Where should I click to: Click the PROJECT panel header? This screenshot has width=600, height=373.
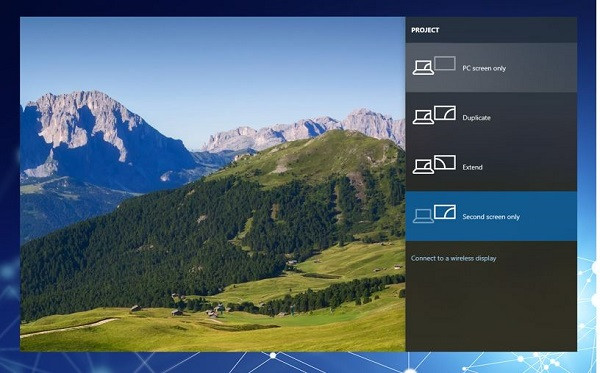coord(491,30)
